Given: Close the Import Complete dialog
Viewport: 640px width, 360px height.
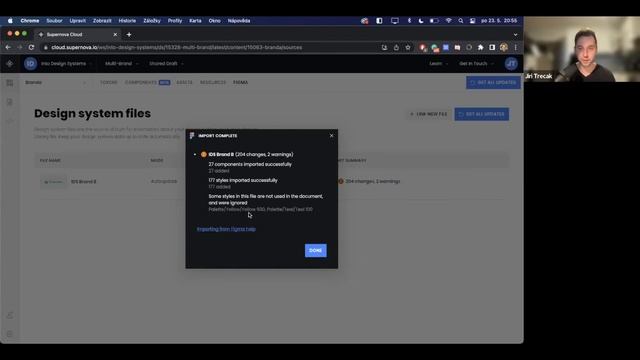Looking at the screenshot, I should (x=331, y=136).
